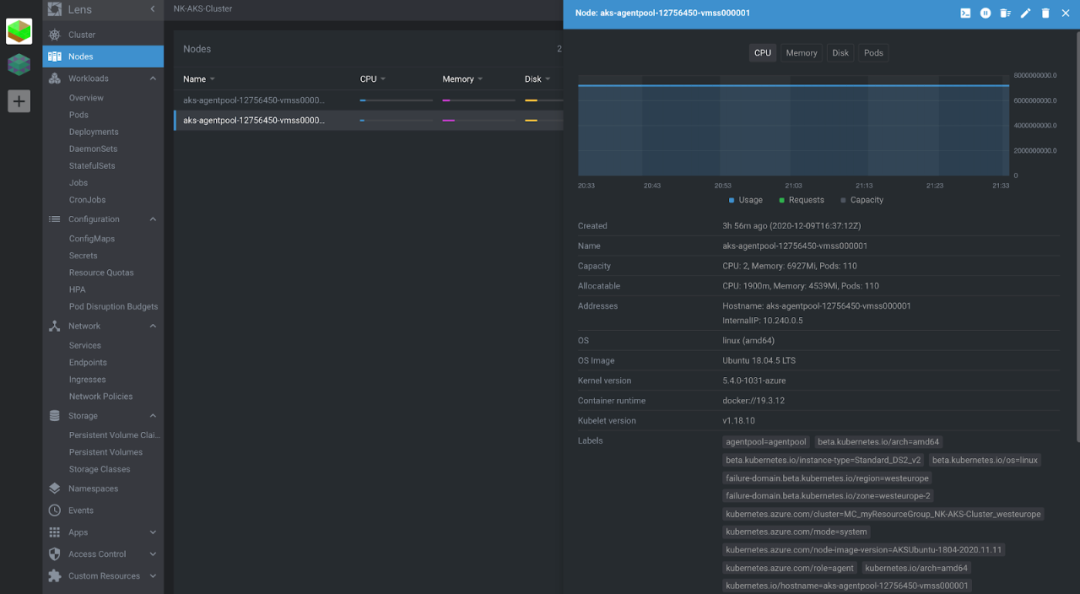Collapse the Workloads section
1080x594 pixels.
(153, 79)
